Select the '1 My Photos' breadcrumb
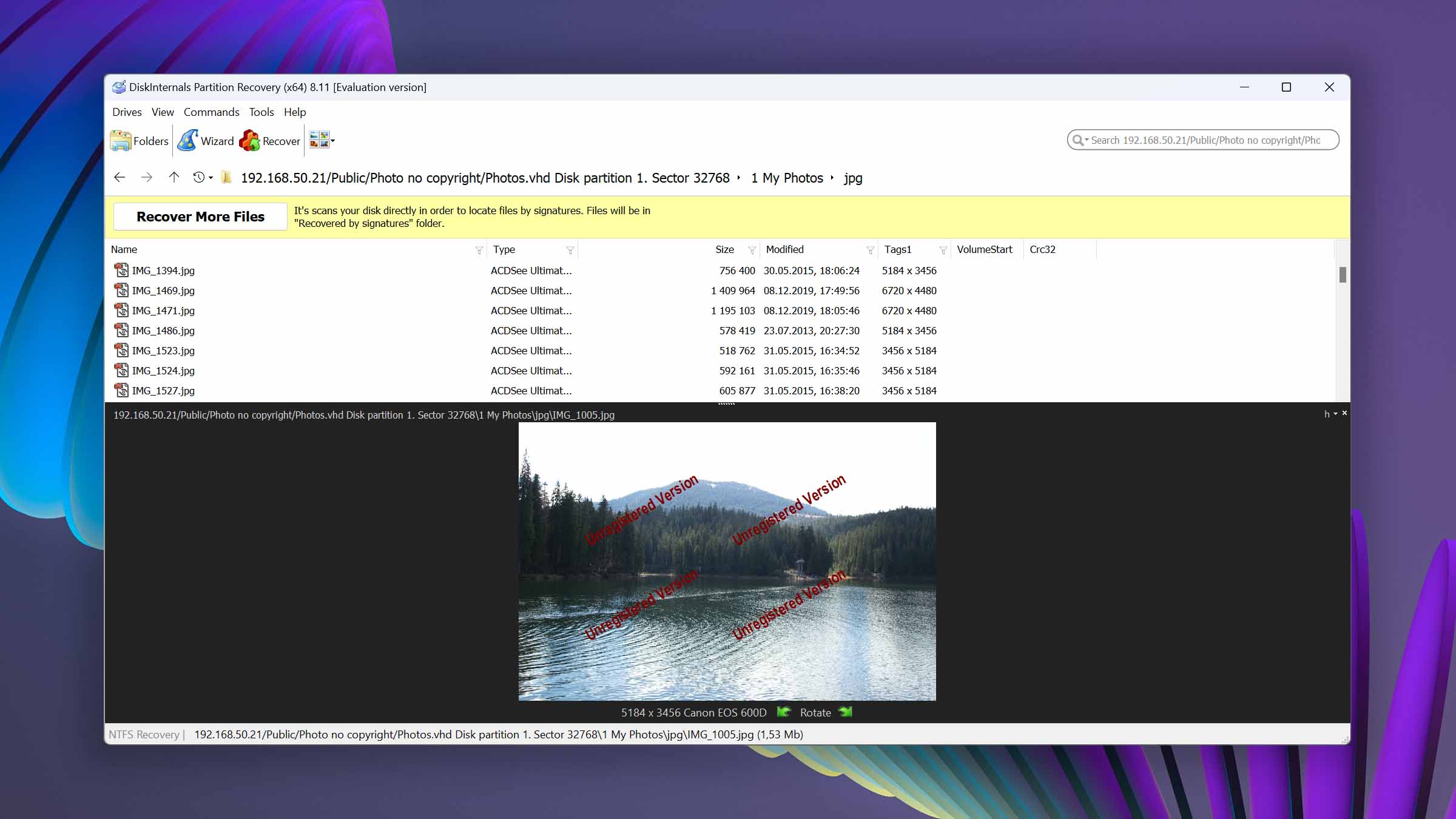Viewport: 1456px width, 819px height. coord(787,178)
